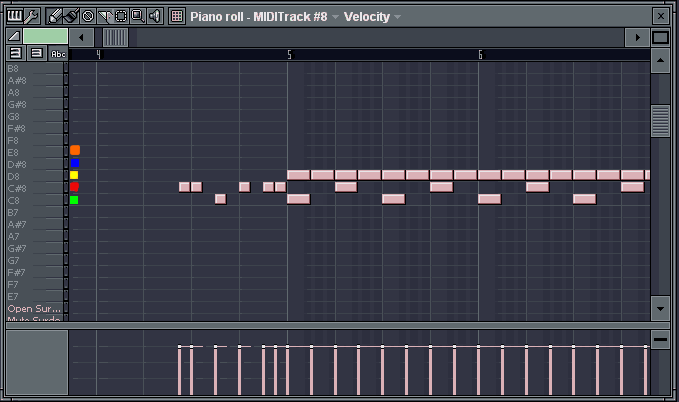The width and height of the screenshot is (679, 402).
Task: Click the D#8 key label
Action: pos(17,165)
